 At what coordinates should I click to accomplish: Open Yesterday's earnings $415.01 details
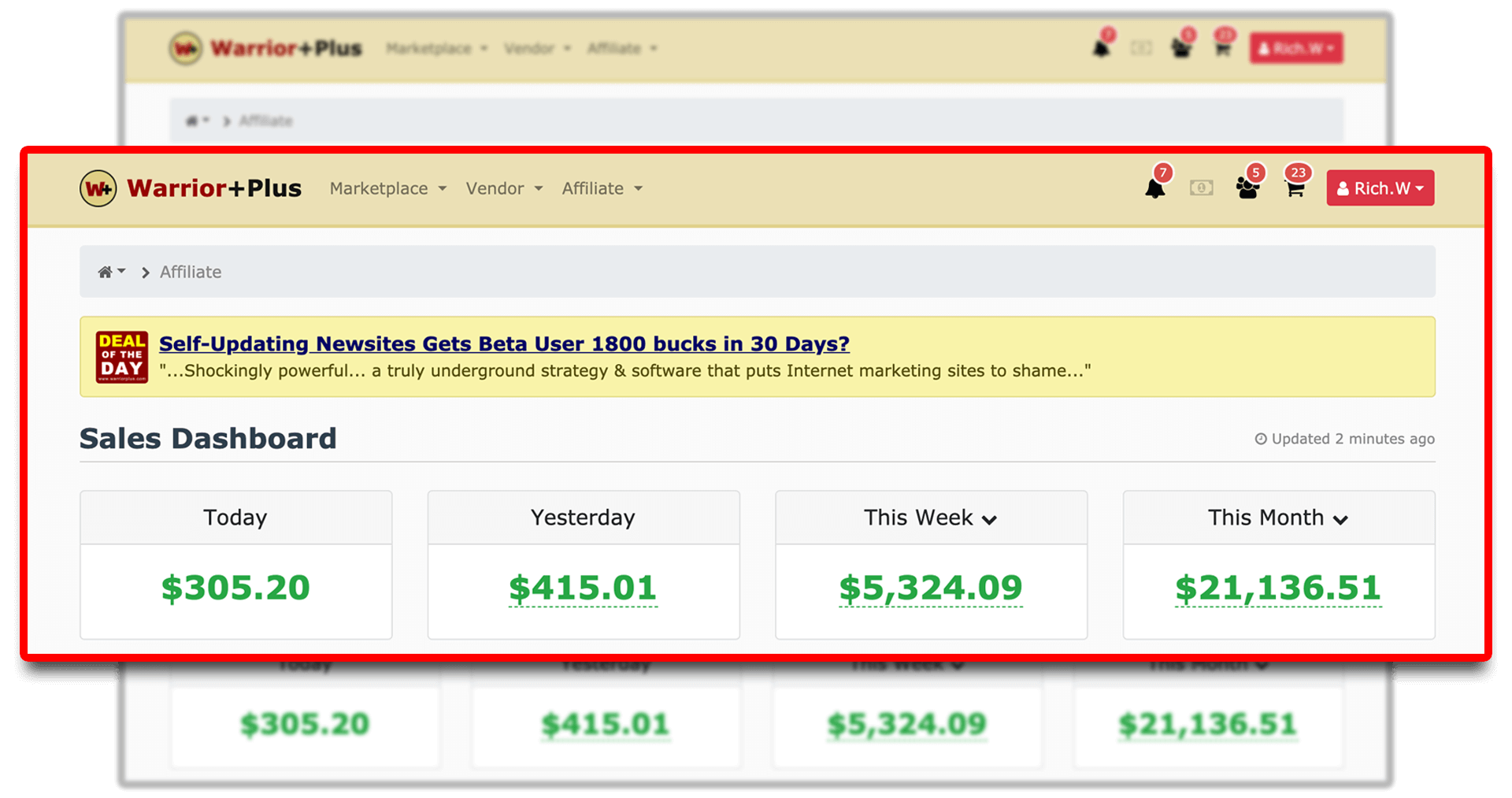click(583, 588)
